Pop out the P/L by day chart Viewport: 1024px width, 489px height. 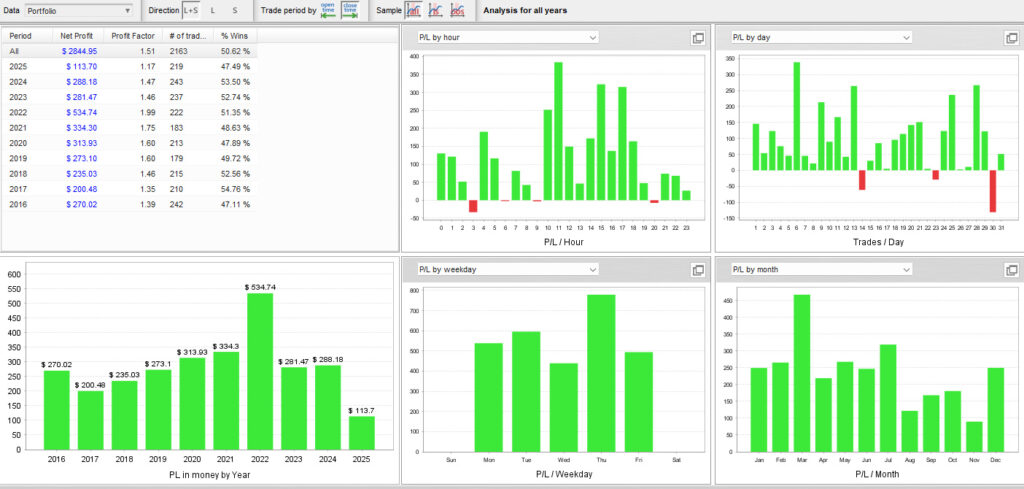(1012, 38)
